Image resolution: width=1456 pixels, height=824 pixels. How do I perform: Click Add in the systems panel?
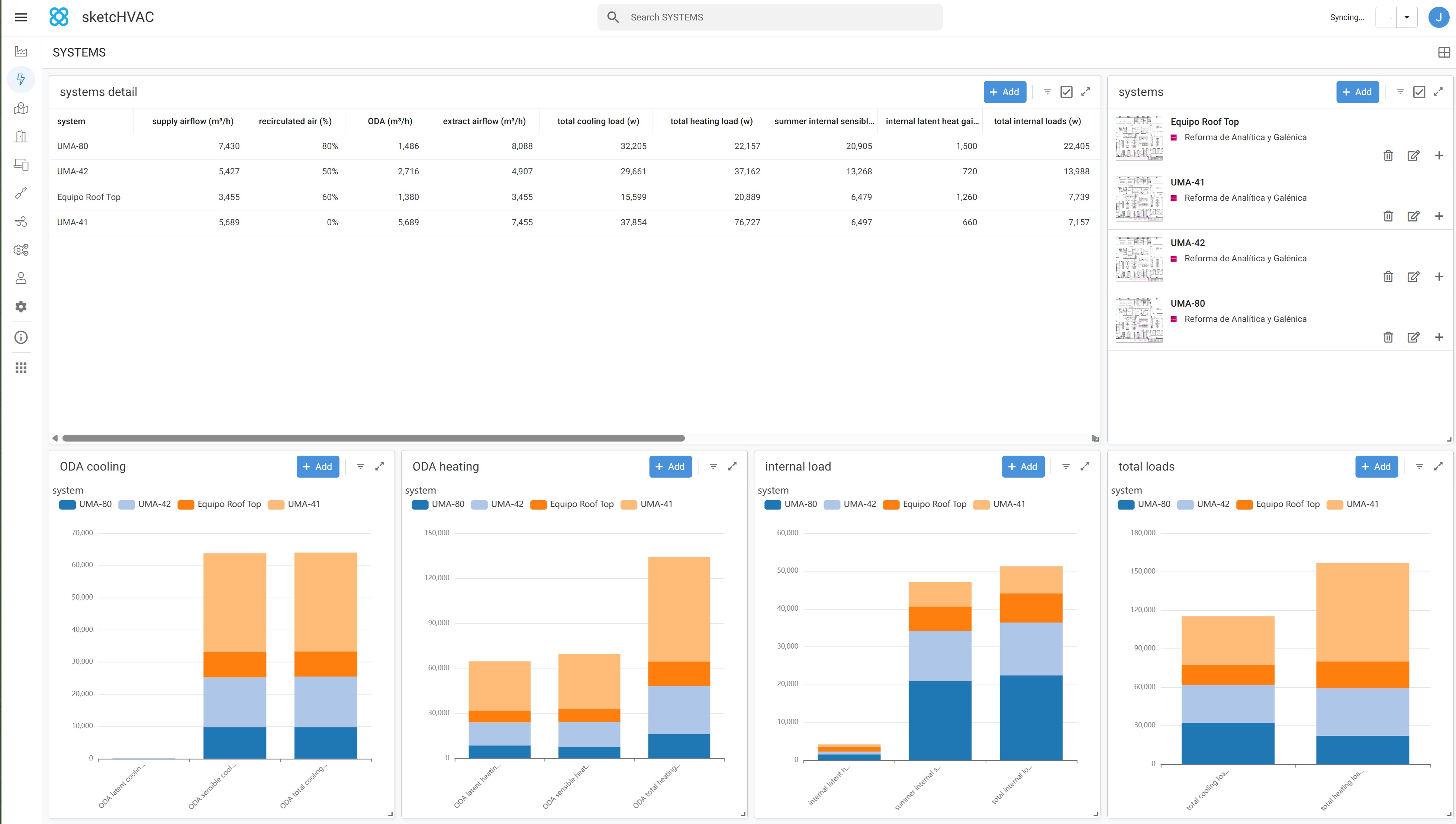pyautogui.click(x=1357, y=92)
